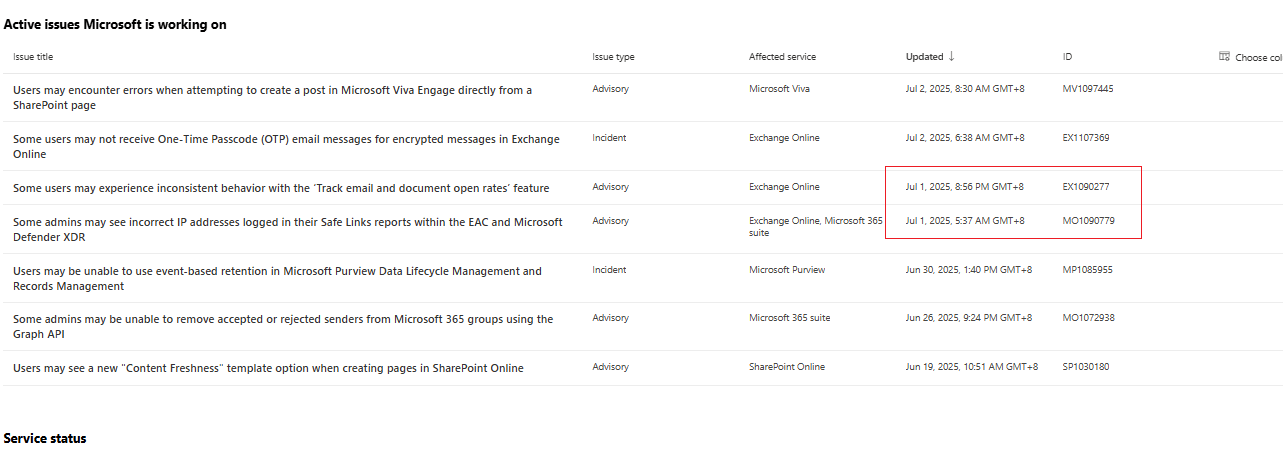Click Microsoft 365 suite in the Graph API row
This screenshot has width=1283, height=449.
click(790, 318)
